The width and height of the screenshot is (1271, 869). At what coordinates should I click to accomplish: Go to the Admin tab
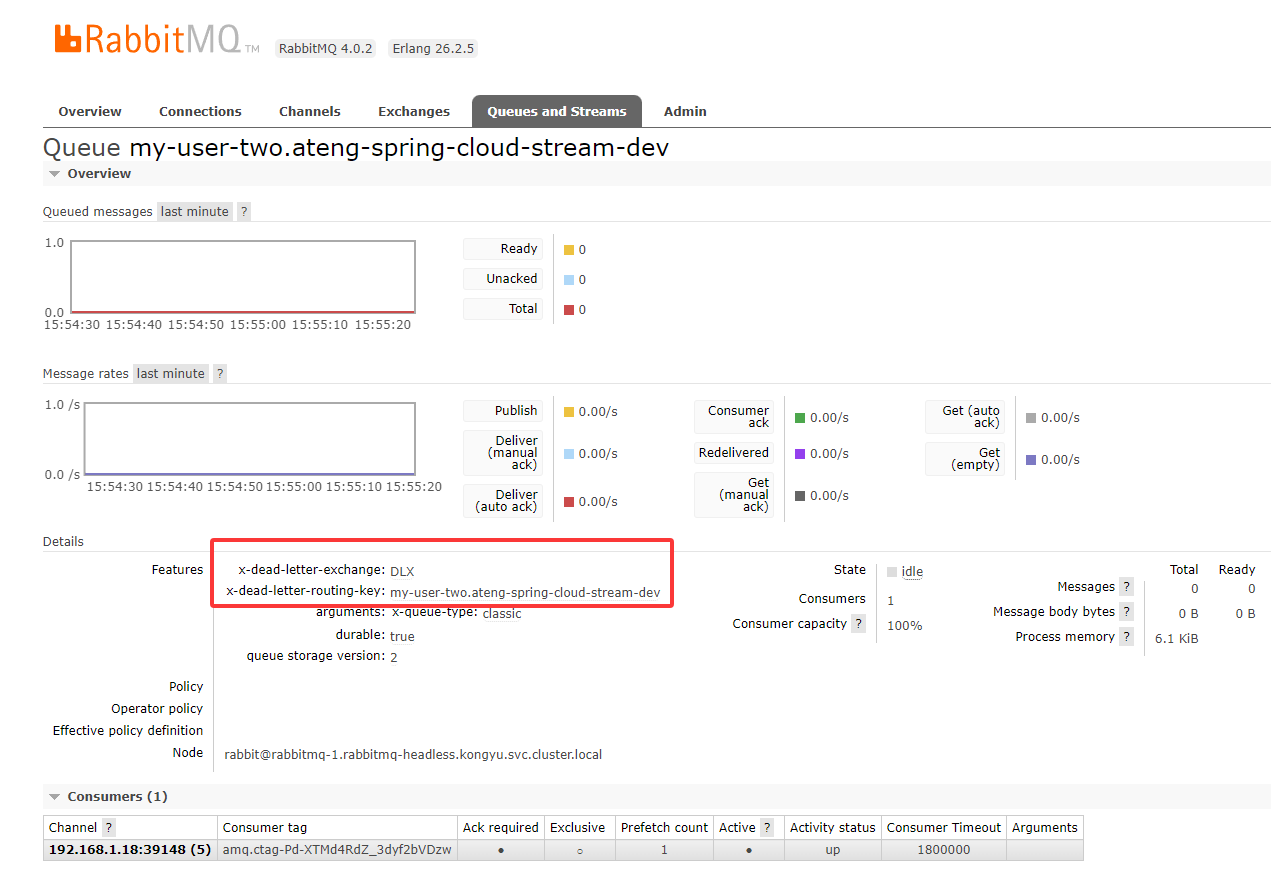point(685,112)
